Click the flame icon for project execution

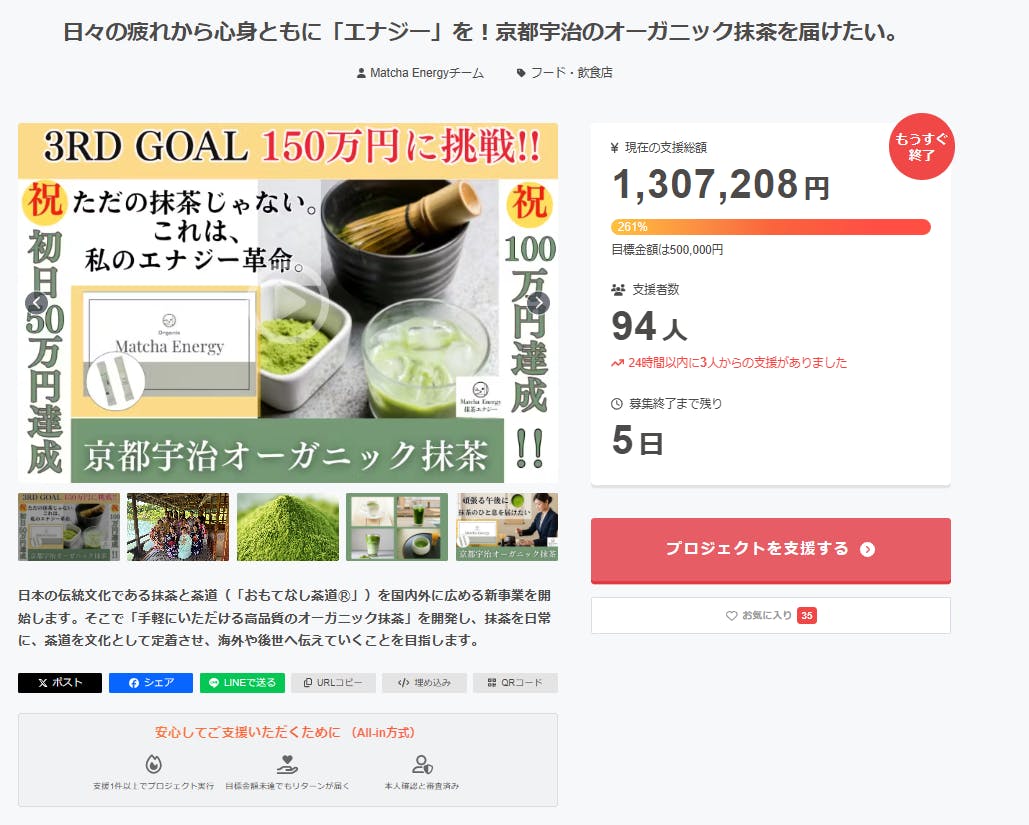[153, 765]
